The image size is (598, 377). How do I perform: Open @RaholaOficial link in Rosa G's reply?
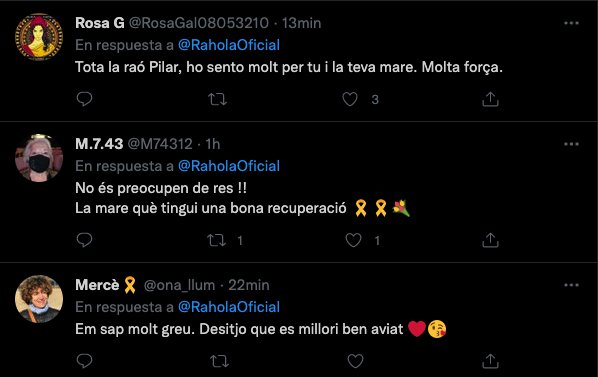(x=229, y=45)
